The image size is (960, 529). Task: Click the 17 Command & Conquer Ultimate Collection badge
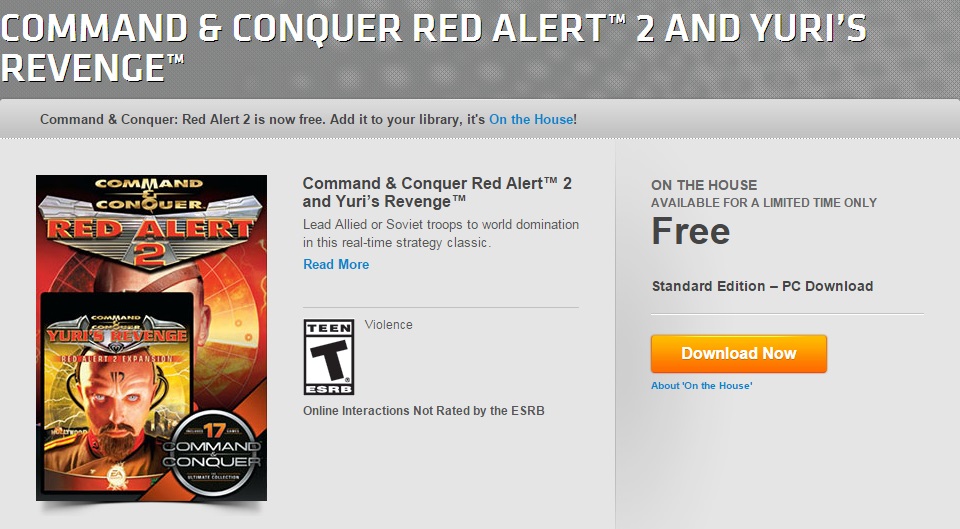[x=212, y=452]
